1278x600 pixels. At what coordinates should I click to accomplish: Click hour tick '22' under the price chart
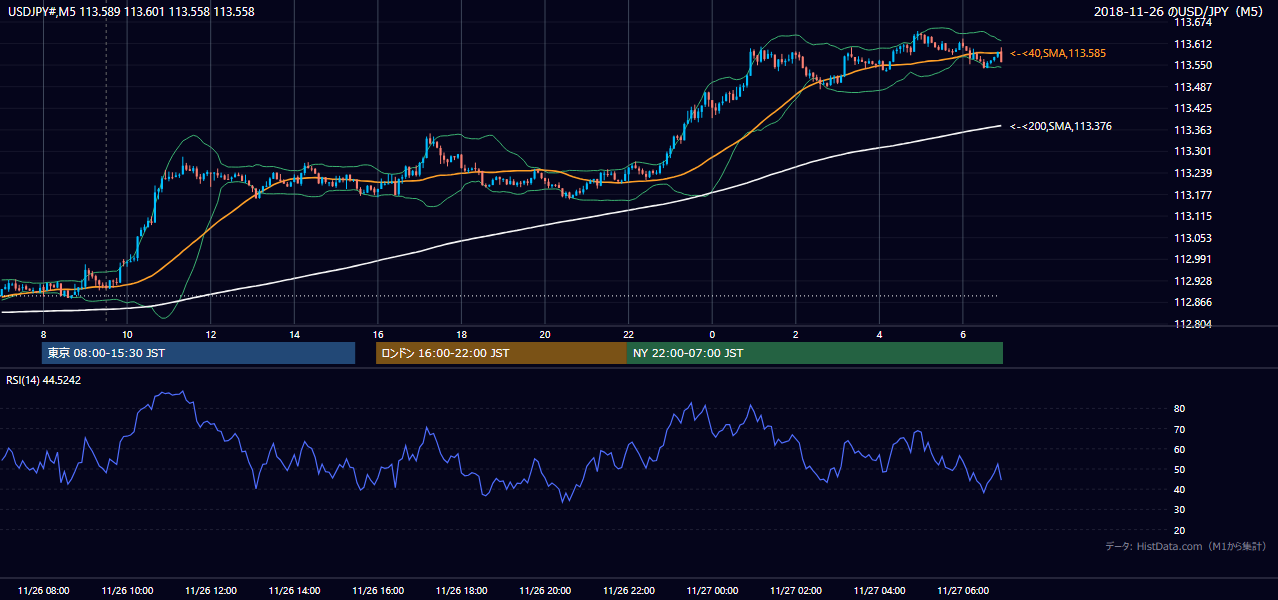tap(628, 334)
